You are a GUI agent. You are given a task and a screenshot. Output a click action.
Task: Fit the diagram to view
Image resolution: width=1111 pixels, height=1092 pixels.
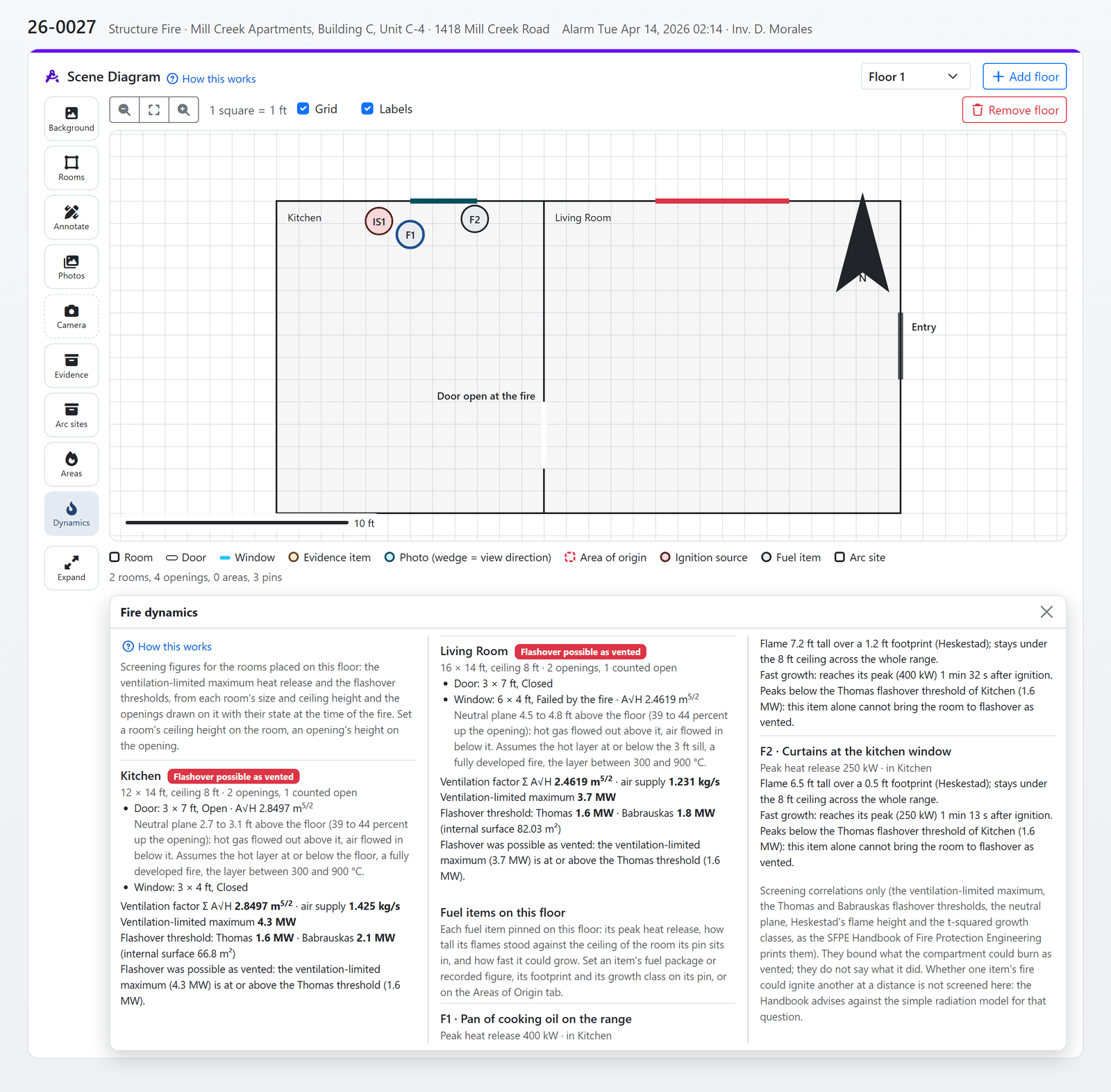coord(154,110)
